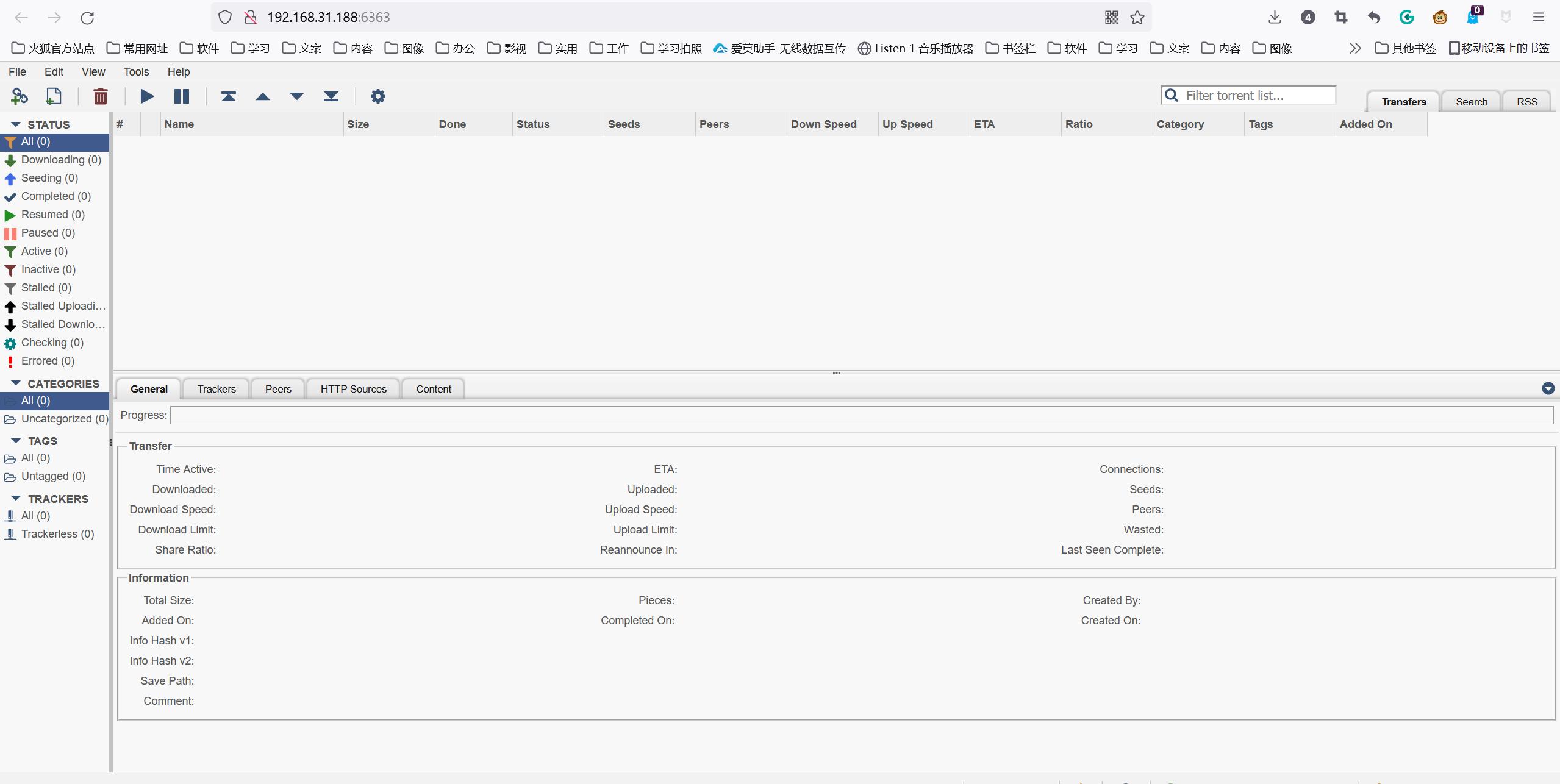Click the red Delete trash icon
Screen dimensions: 1560x784
(x=101, y=96)
